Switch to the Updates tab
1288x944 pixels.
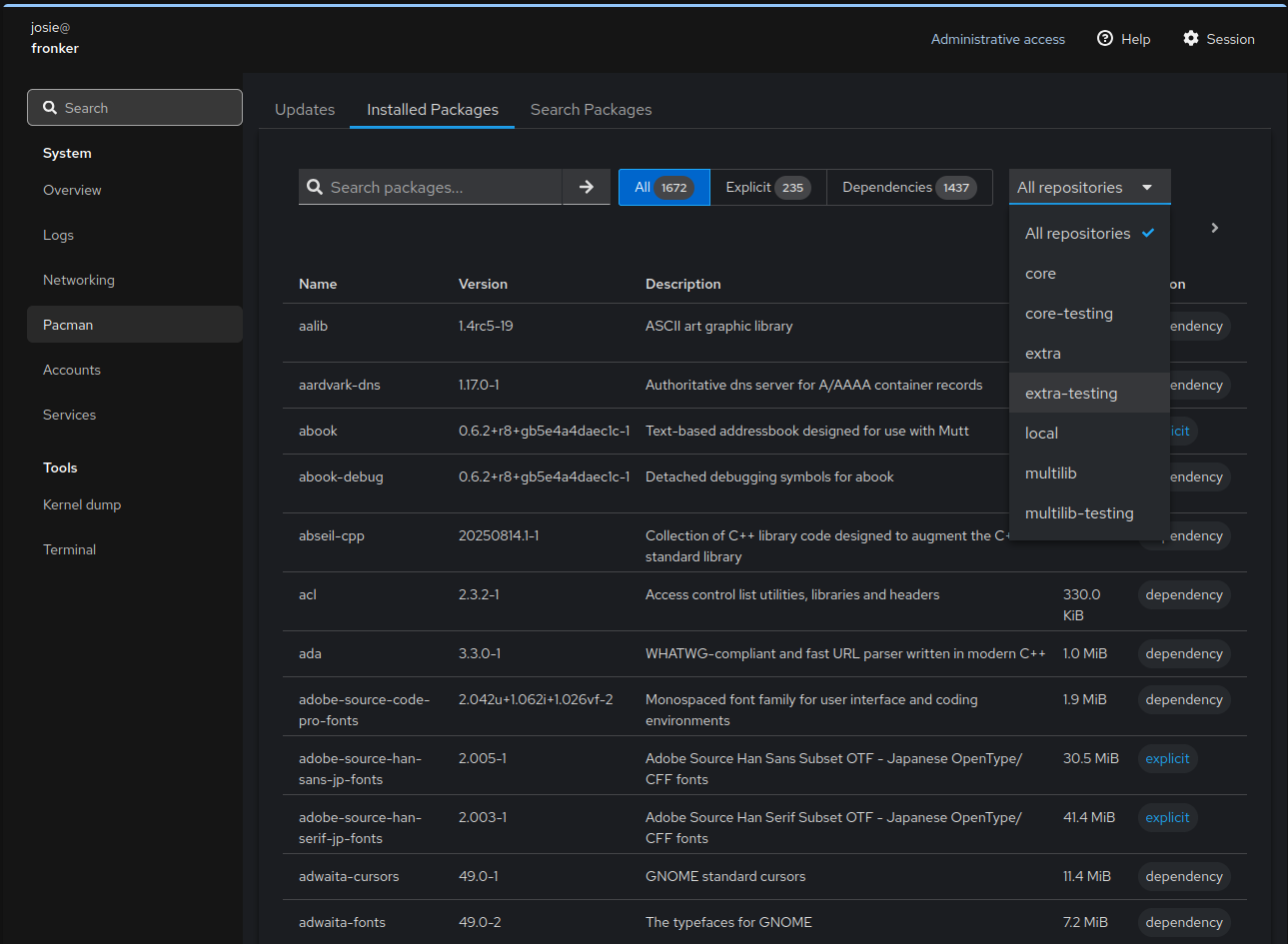pos(305,109)
